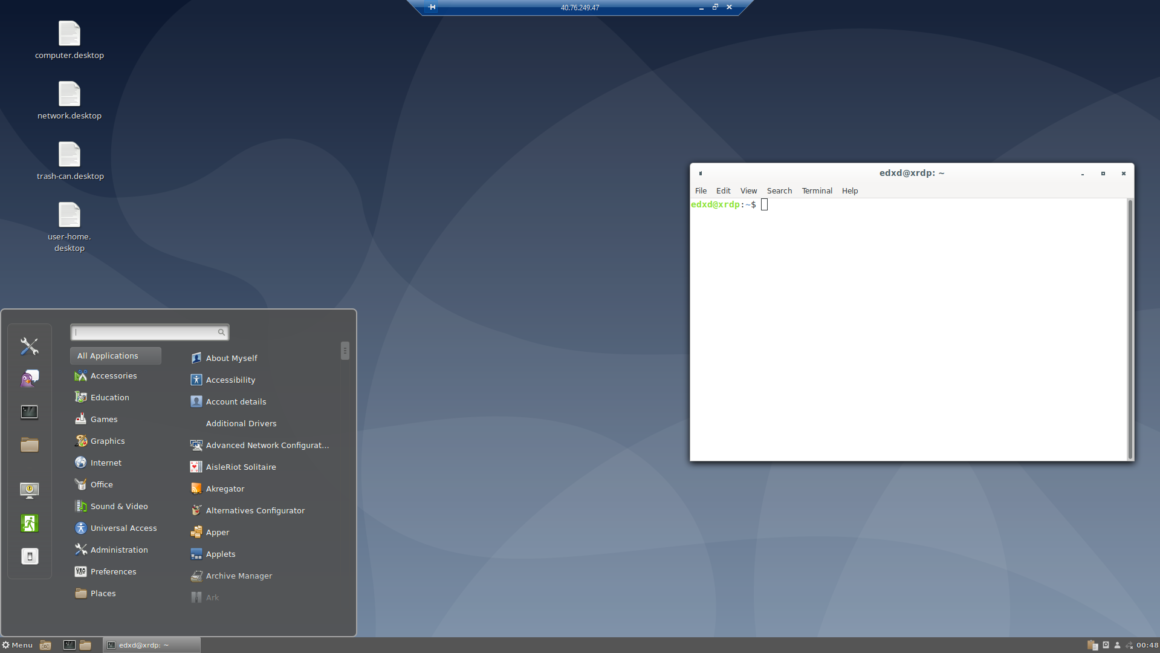Open the clipboard manager tray icon
This screenshot has height=653, width=1160.
coord(1091,645)
